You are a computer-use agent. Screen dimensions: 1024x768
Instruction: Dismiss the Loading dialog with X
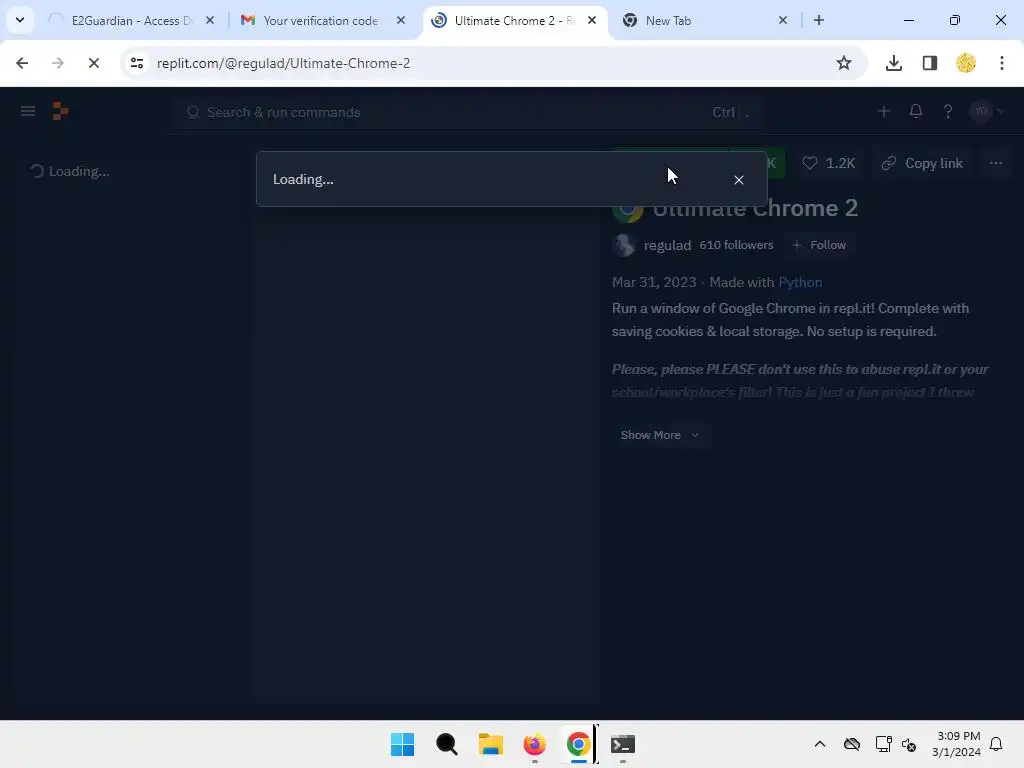point(739,180)
